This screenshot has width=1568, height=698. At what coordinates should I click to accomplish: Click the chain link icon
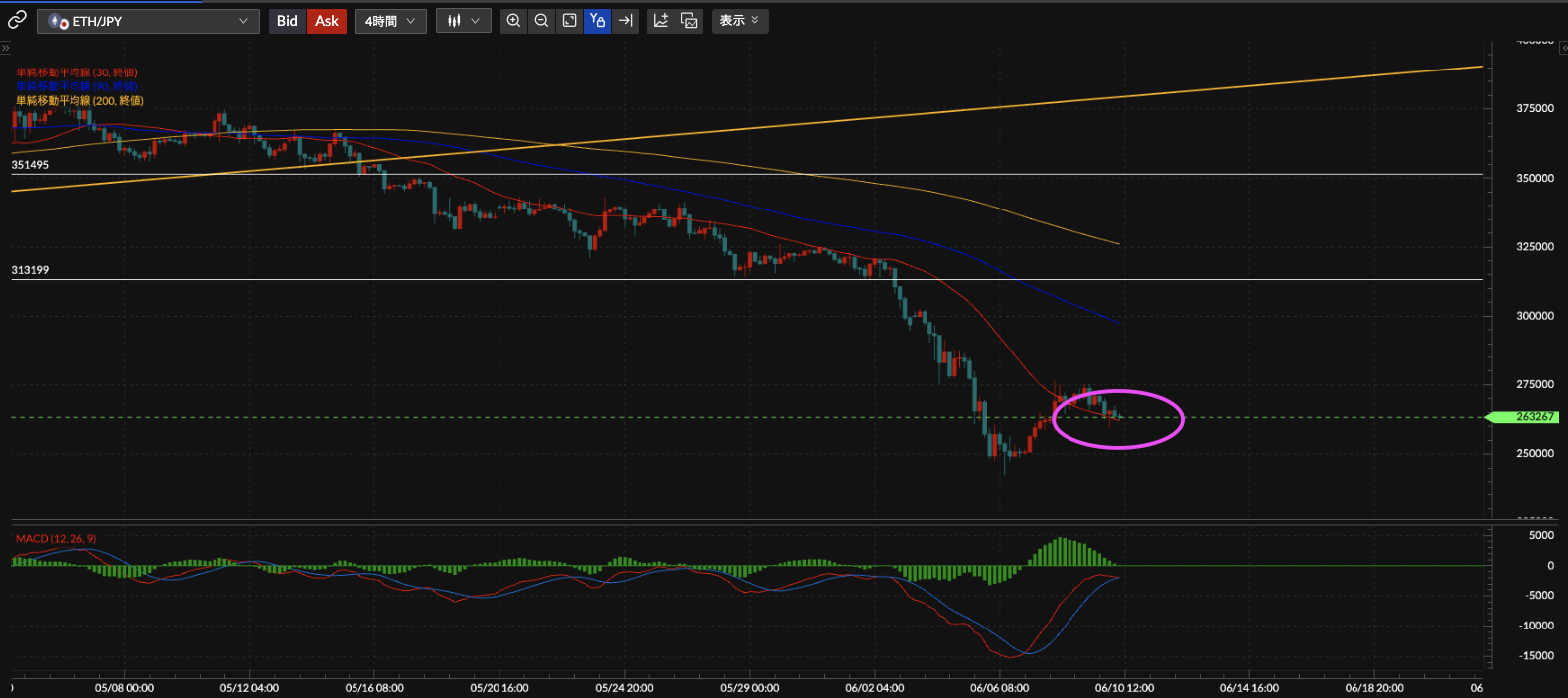(x=17, y=20)
